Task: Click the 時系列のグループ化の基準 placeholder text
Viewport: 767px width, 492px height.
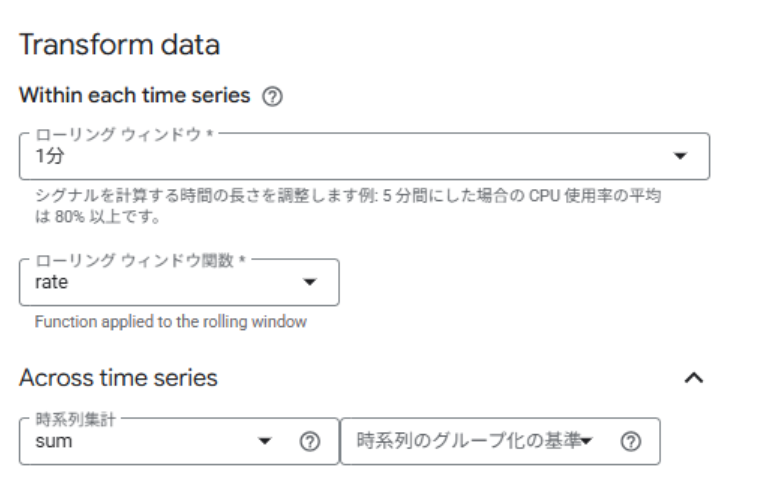Action: tap(468, 441)
